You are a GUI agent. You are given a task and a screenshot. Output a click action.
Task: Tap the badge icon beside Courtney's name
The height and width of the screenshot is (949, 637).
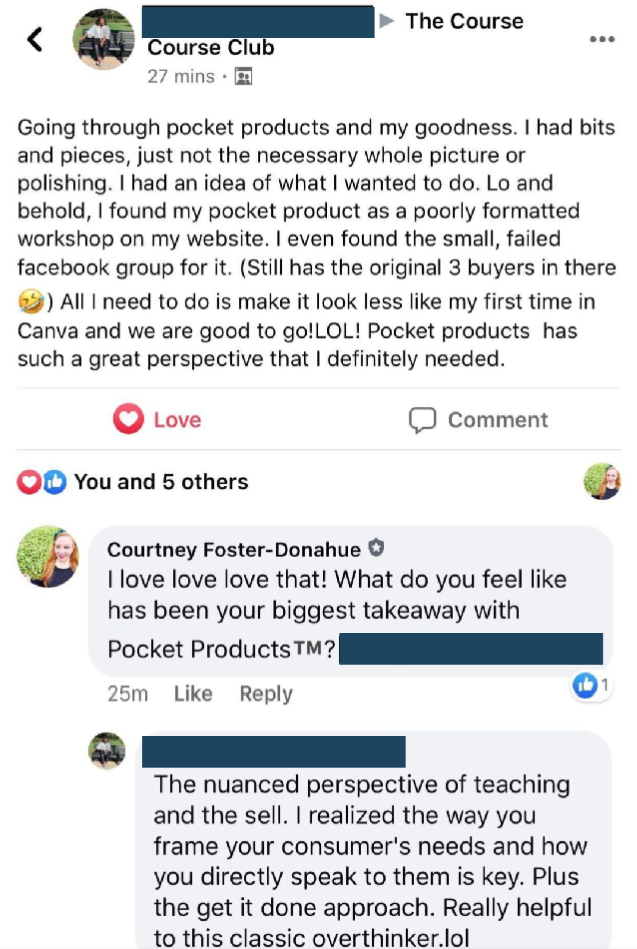pyautogui.click(x=377, y=548)
